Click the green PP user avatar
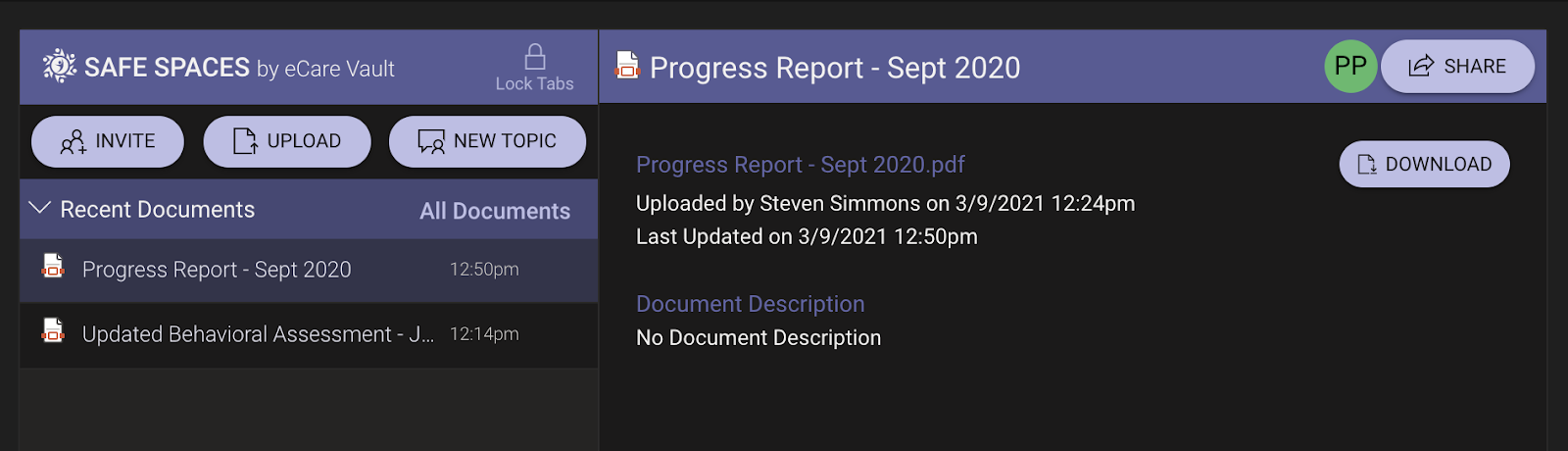 (x=1350, y=66)
